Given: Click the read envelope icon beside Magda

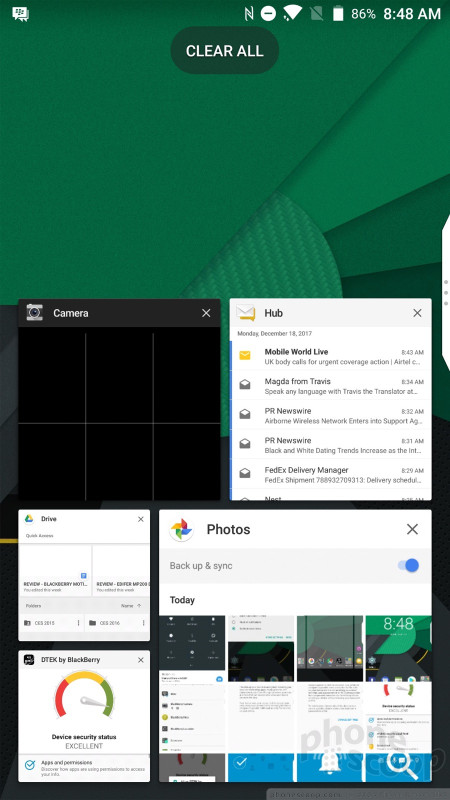Looking at the screenshot, I should [245, 385].
